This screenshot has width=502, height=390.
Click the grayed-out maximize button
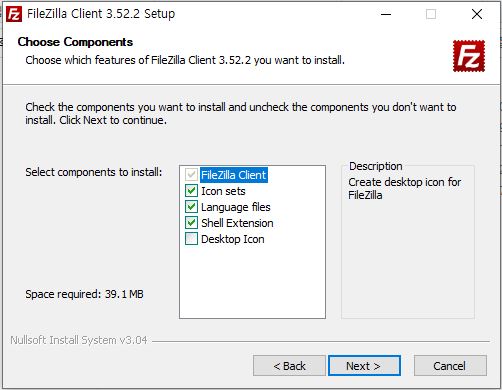[431, 14]
